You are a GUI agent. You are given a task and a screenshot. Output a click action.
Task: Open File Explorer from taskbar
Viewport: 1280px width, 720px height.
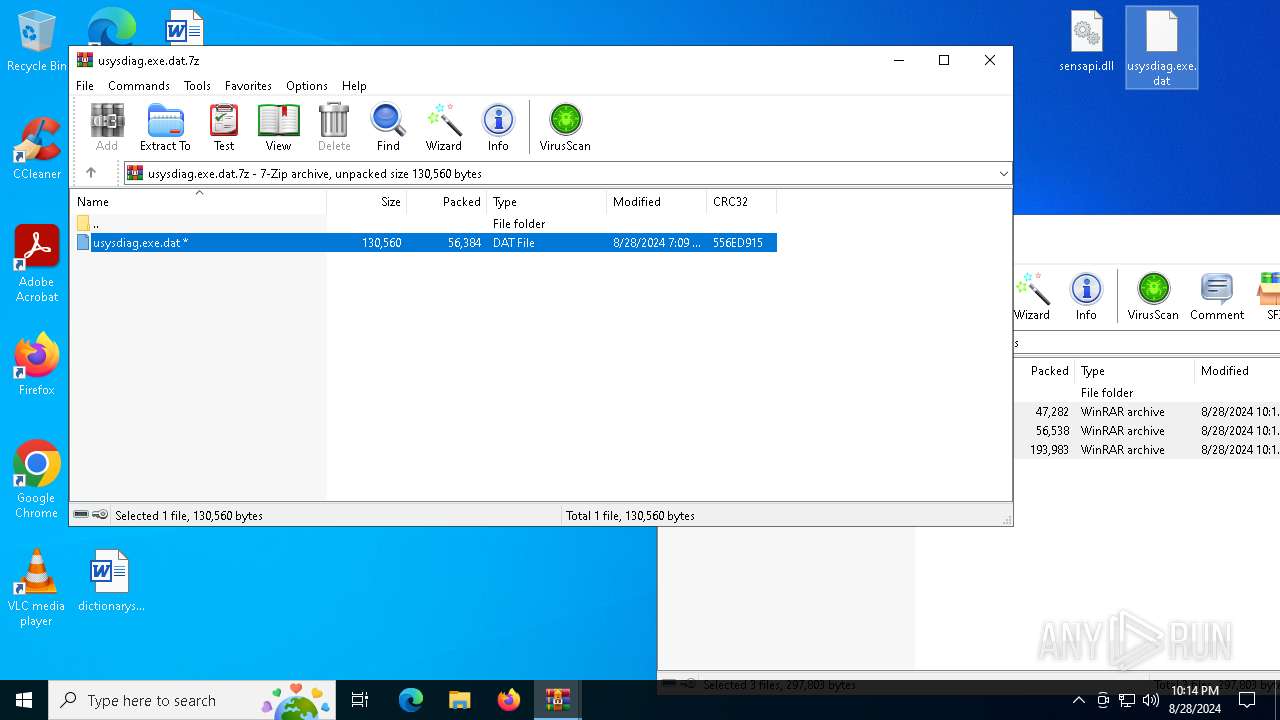[x=460, y=700]
